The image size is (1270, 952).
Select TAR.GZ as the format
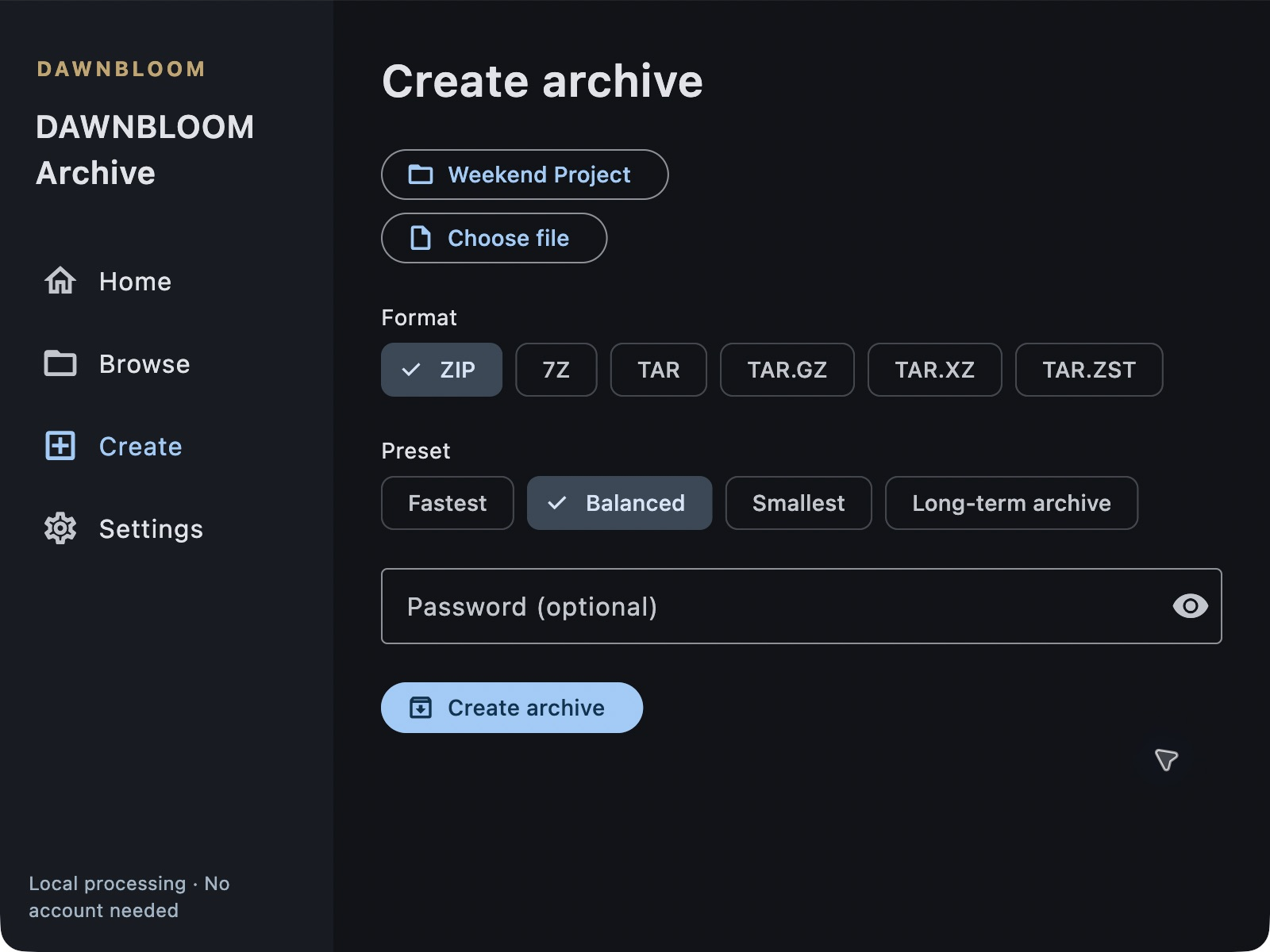(787, 370)
